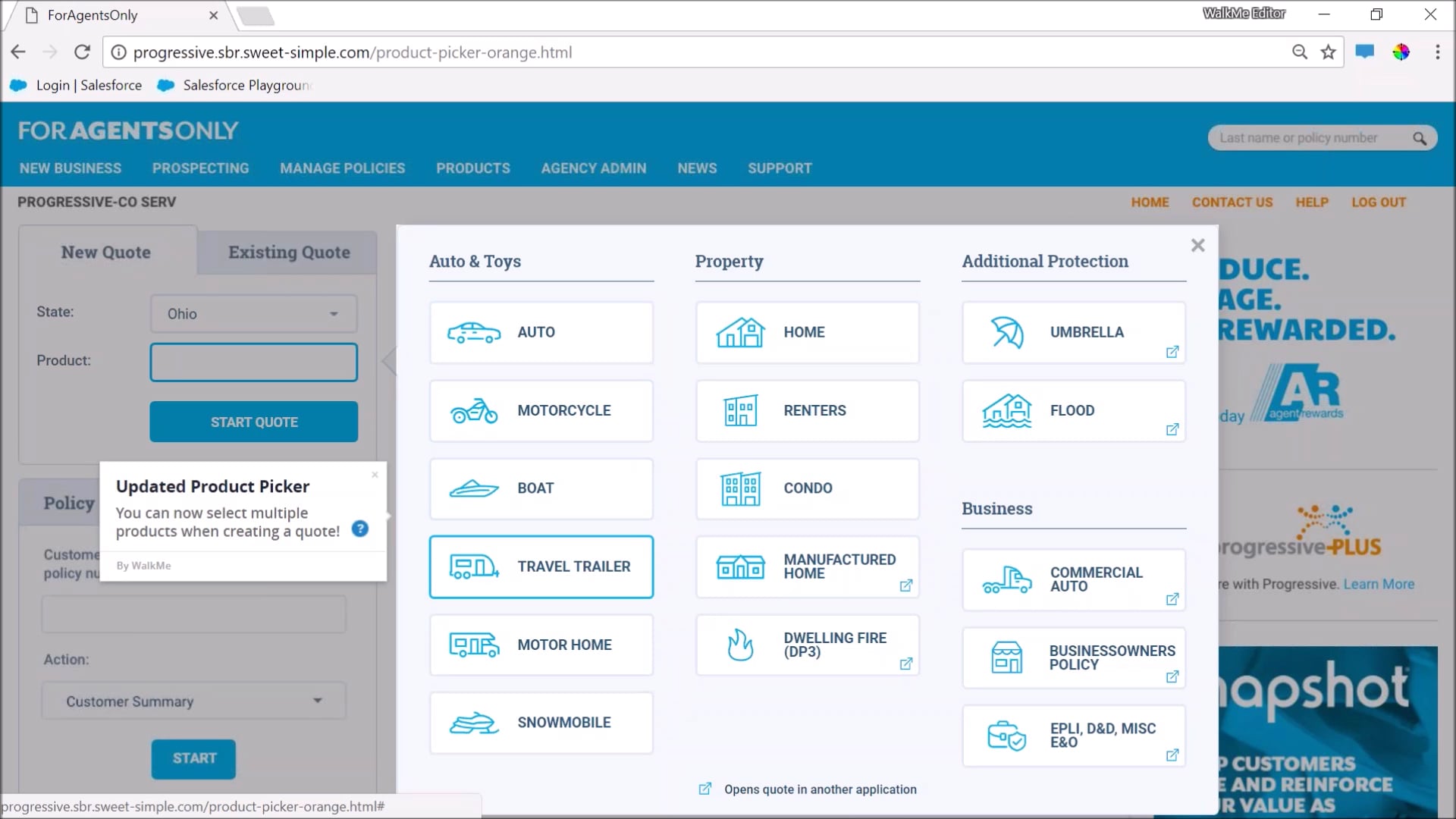Select the Condo product icon

(x=739, y=488)
